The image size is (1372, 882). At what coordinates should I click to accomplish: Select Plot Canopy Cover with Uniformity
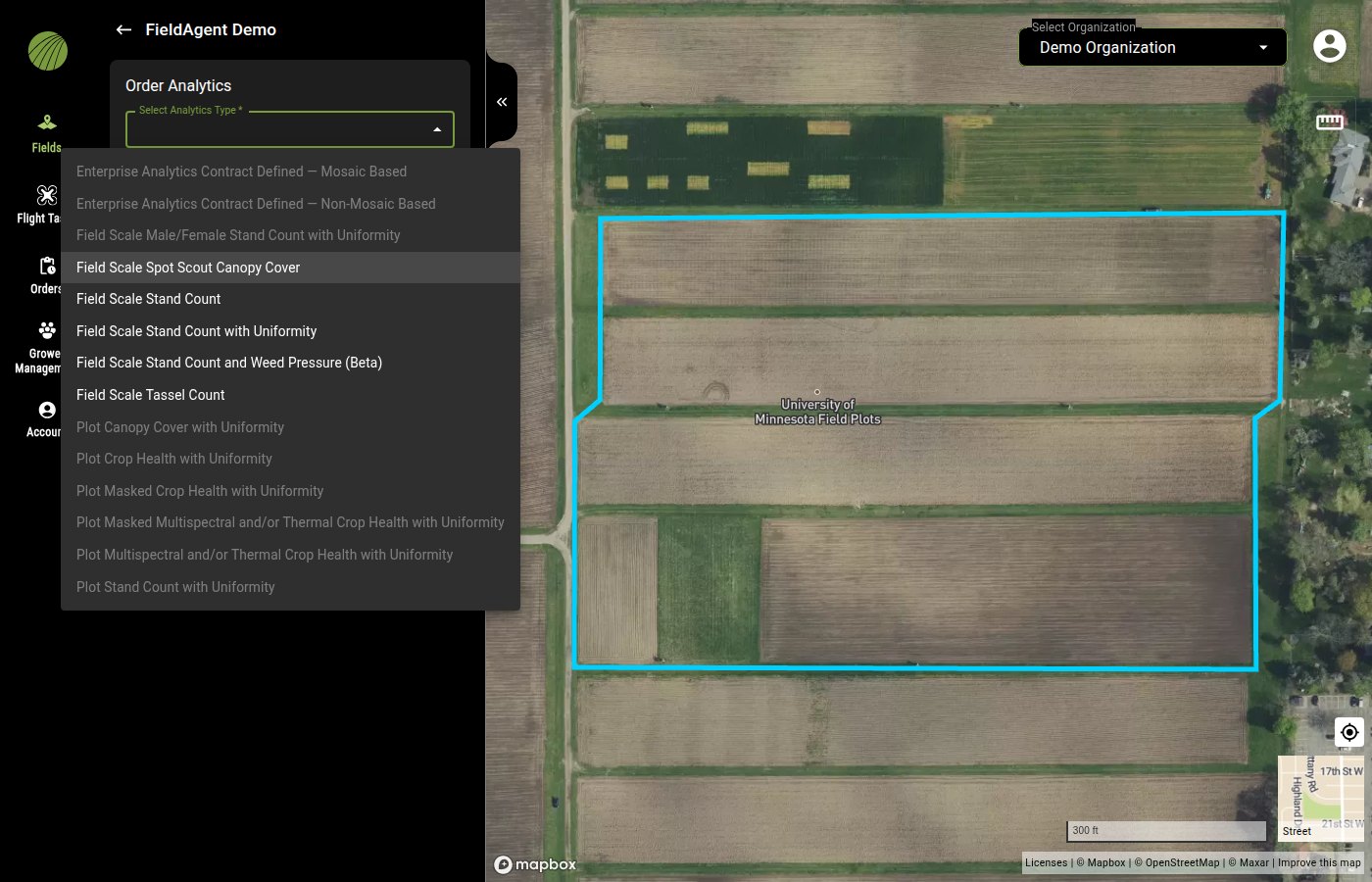(x=290, y=427)
